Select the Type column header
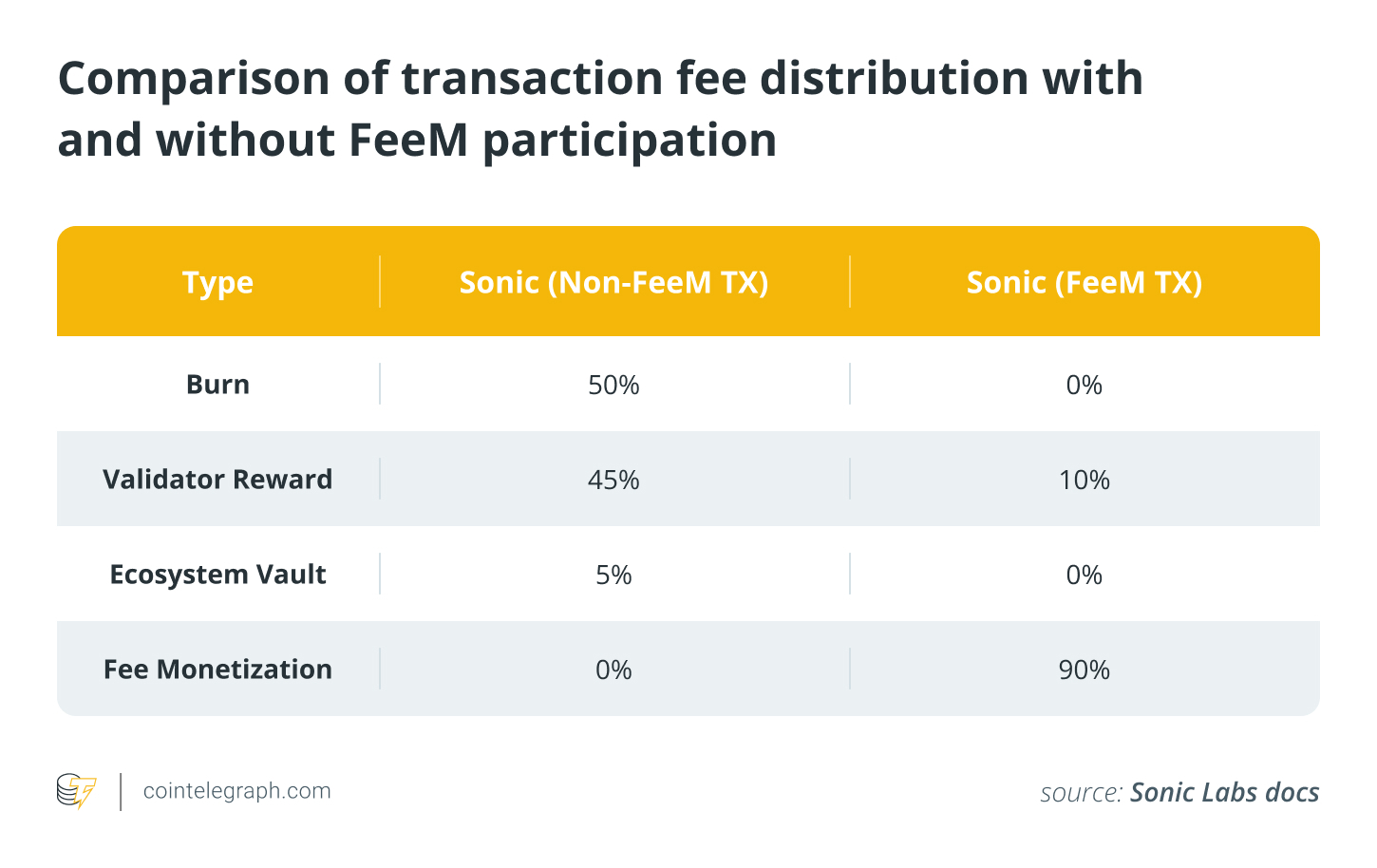 coord(217,282)
